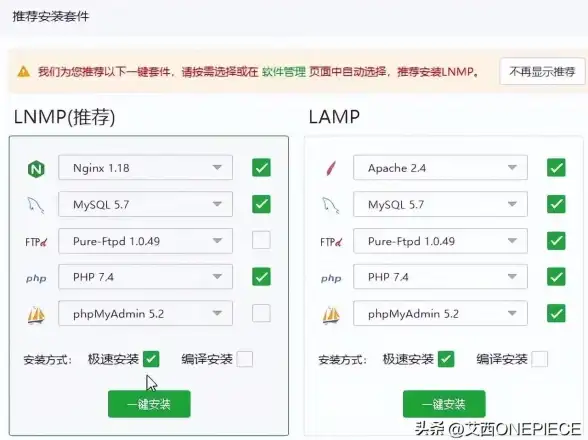Viewport: 588px width, 440px height.
Task: Uncheck MySQL 5.7 in LAMP
Action: coord(556,204)
